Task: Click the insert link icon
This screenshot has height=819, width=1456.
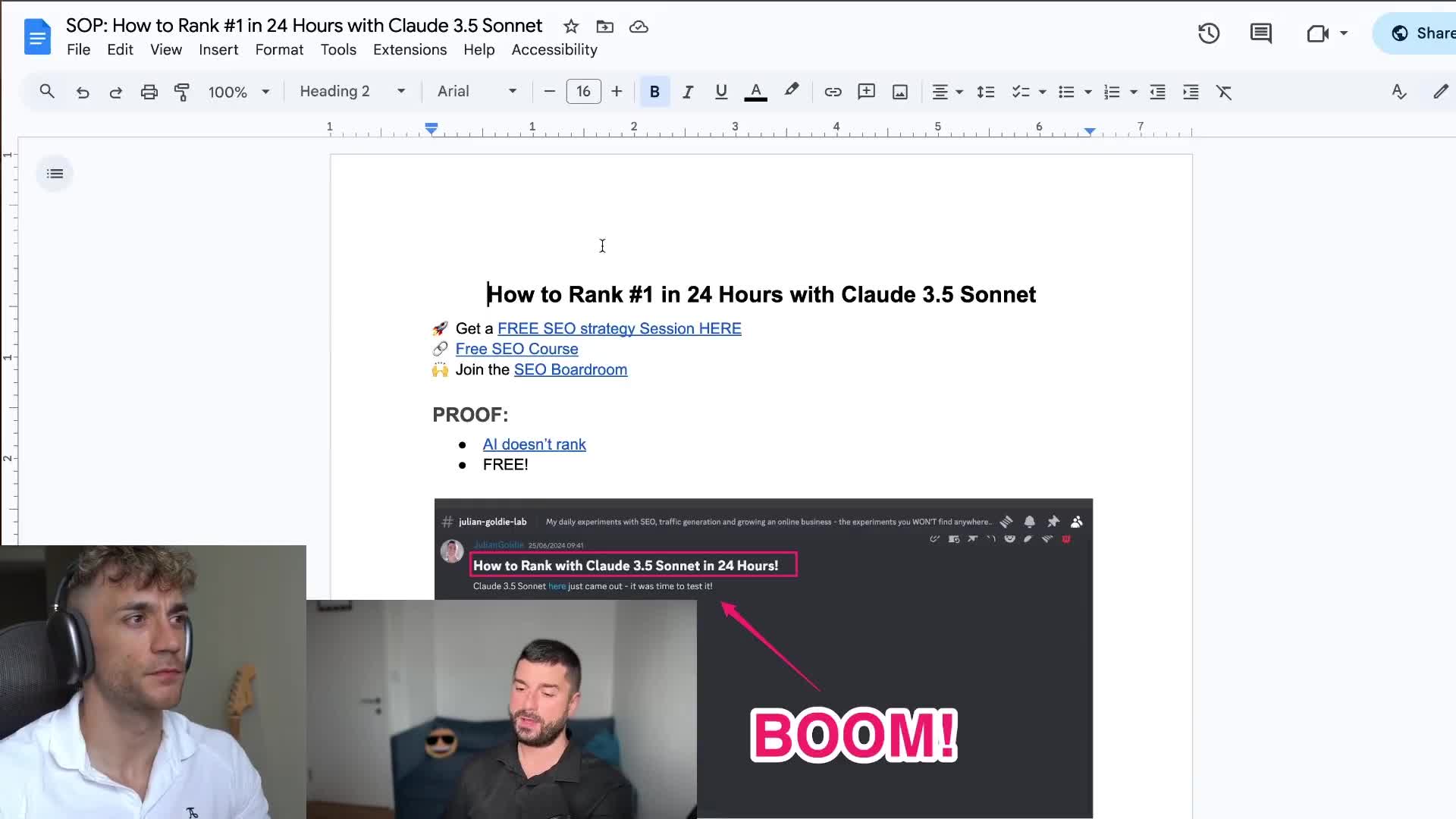Action: [x=833, y=92]
